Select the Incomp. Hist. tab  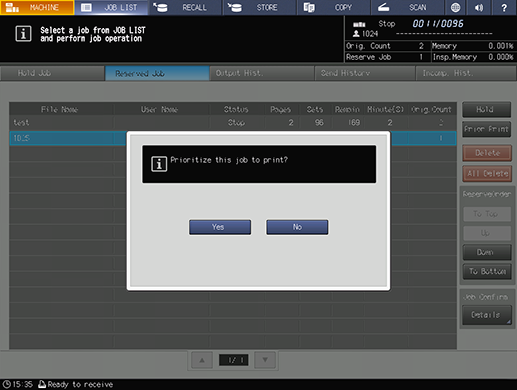tap(466, 73)
